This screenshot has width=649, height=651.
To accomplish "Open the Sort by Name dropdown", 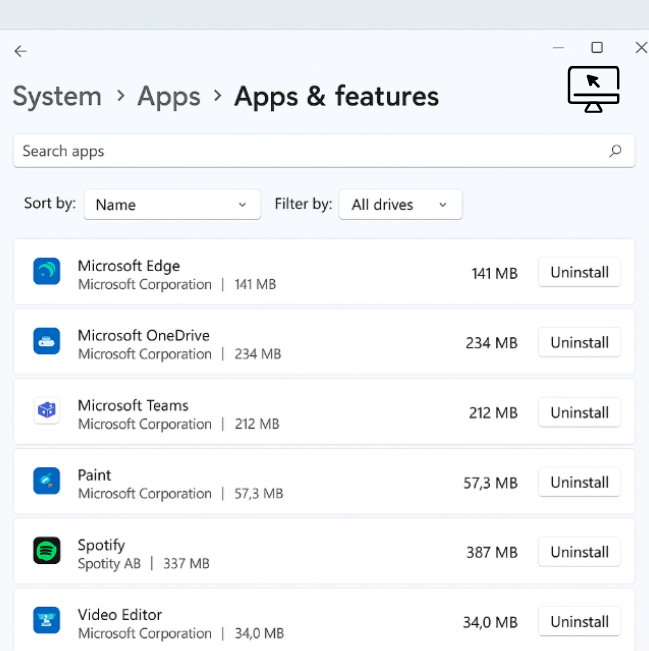I will [x=172, y=204].
